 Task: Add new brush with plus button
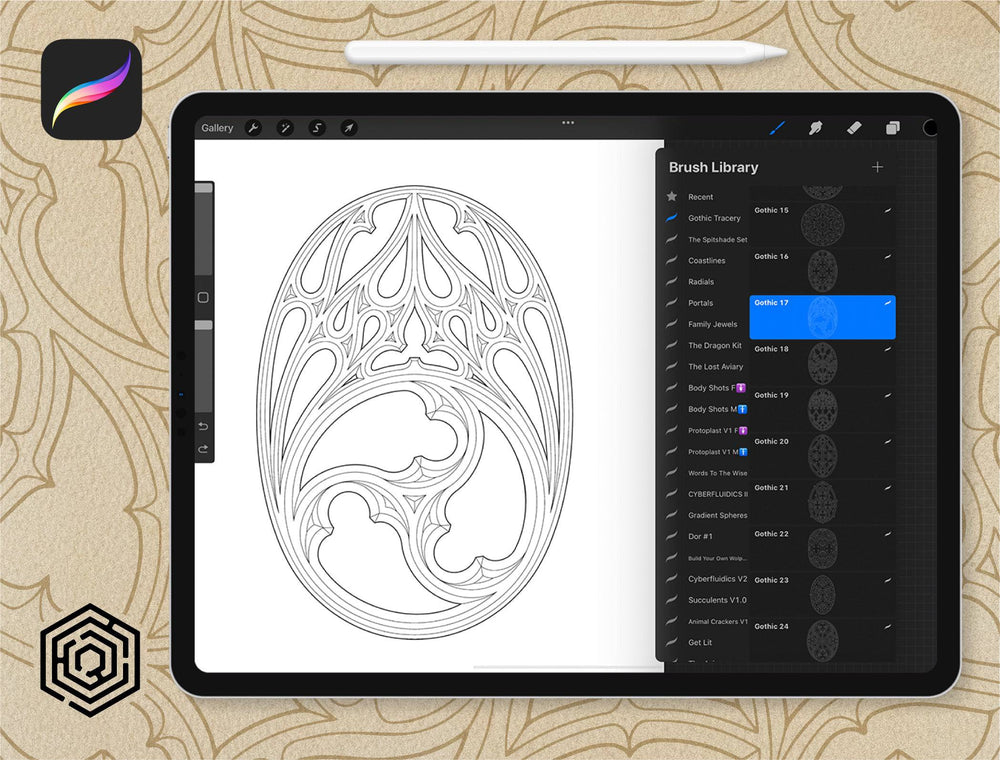[x=877, y=167]
